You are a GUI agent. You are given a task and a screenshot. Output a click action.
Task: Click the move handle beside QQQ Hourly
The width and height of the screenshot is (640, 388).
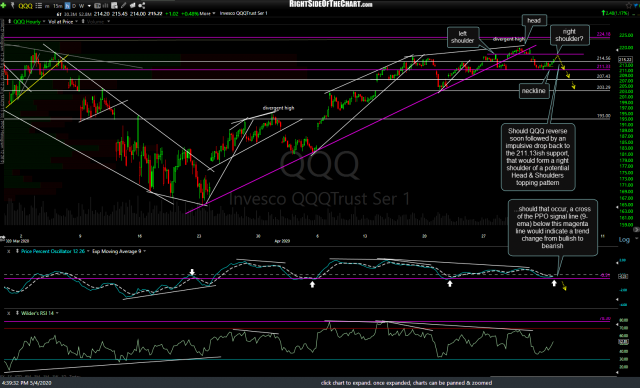pyautogui.click(x=10, y=22)
